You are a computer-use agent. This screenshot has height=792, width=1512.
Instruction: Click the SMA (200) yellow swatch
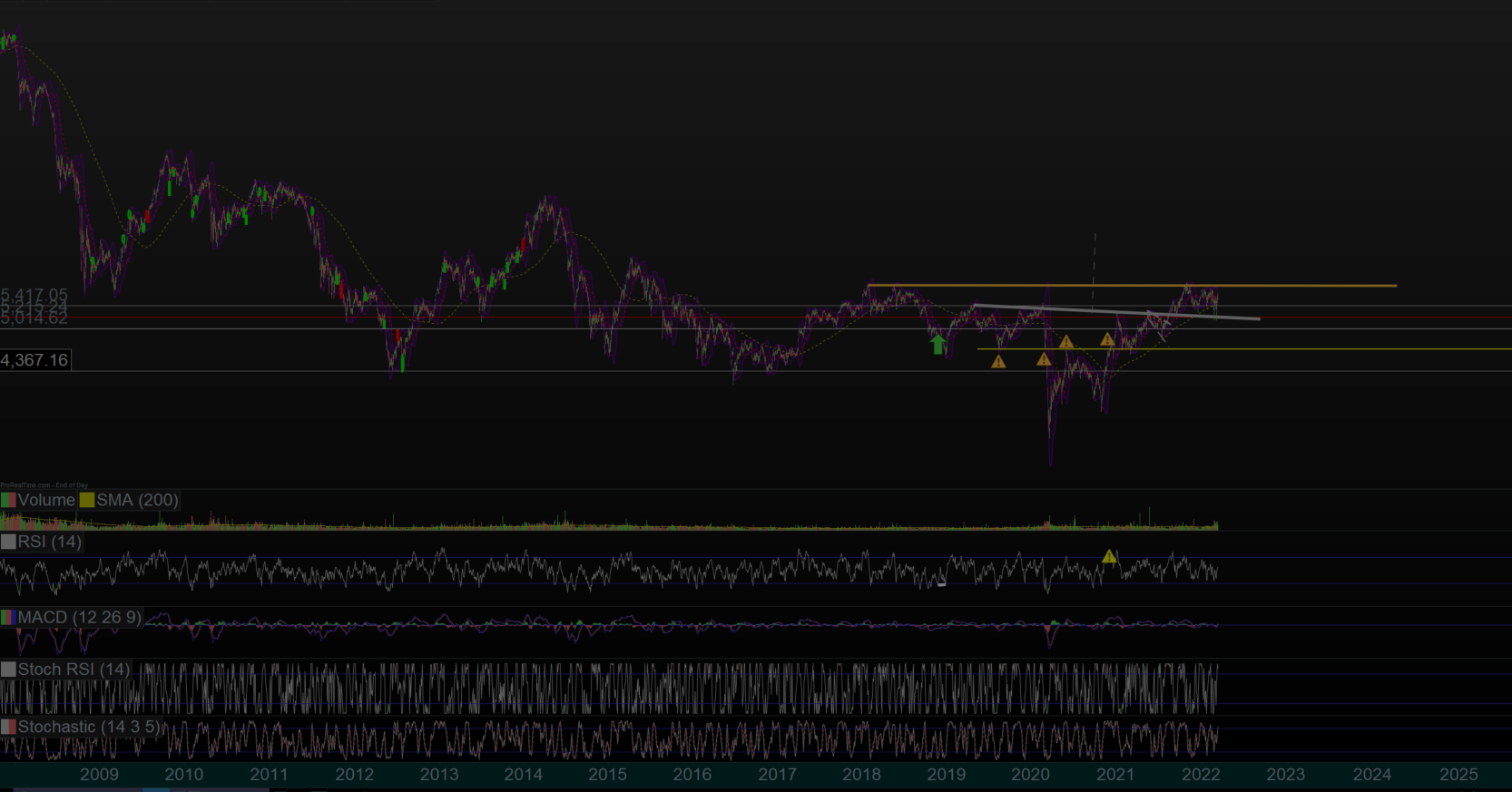pos(87,500)
